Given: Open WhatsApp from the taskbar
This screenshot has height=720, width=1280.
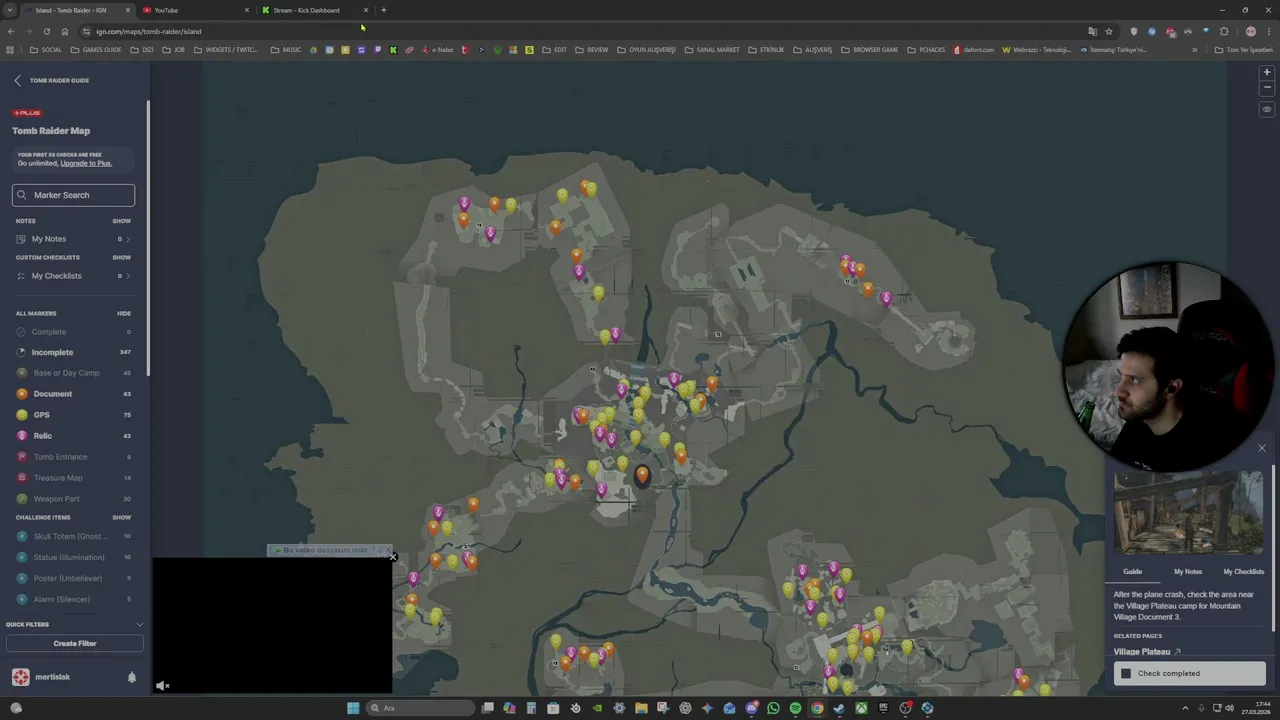Looking at the screenshot, I should [773, 708].
